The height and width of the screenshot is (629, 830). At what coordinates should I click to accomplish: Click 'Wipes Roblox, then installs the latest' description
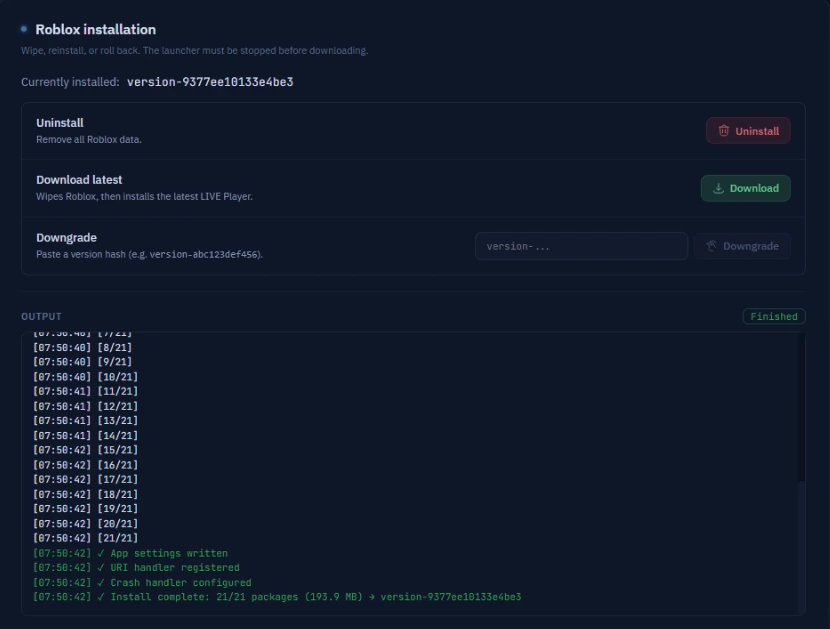point(145,196)
